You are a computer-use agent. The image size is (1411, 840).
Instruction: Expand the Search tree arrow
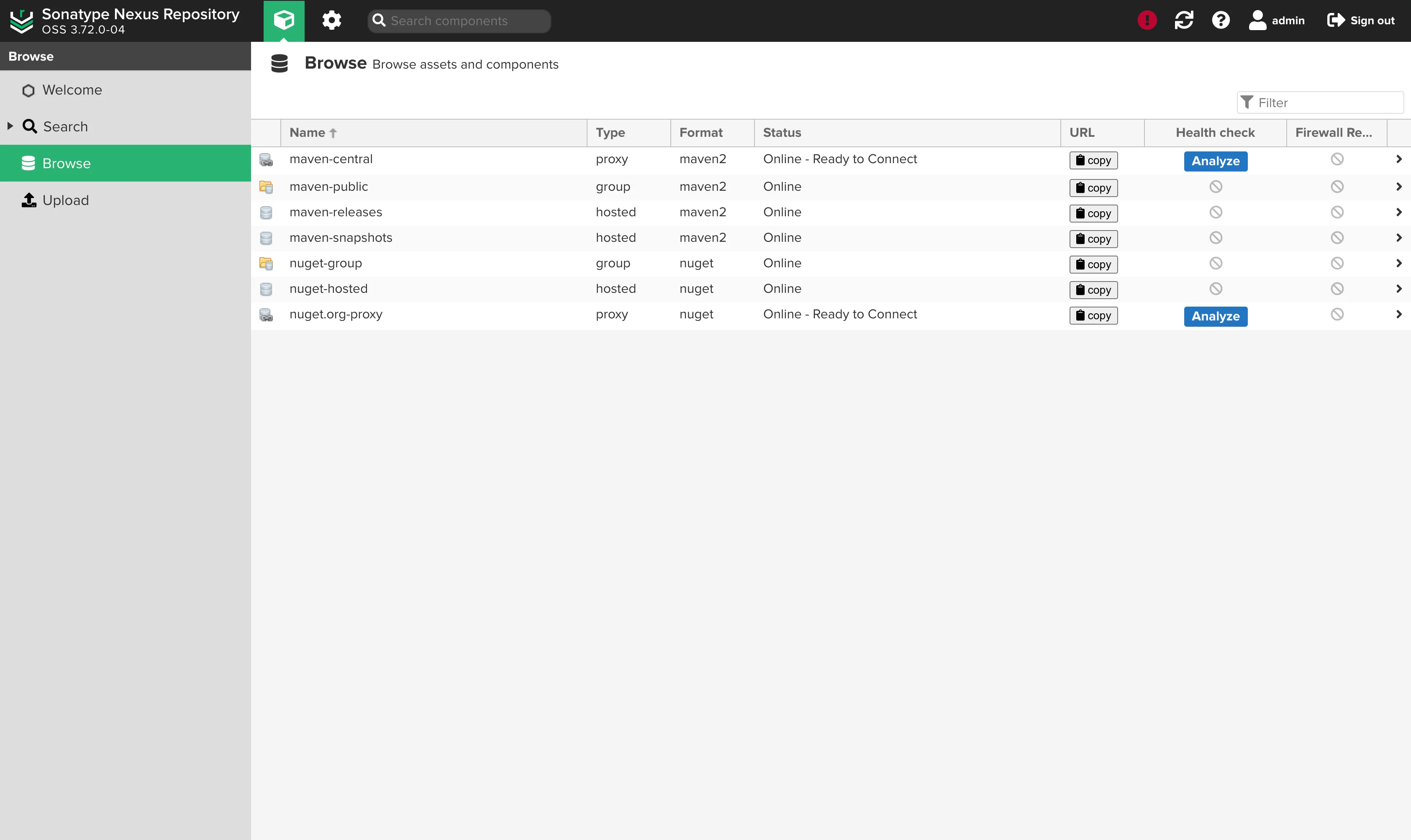[x=10, y=126]
